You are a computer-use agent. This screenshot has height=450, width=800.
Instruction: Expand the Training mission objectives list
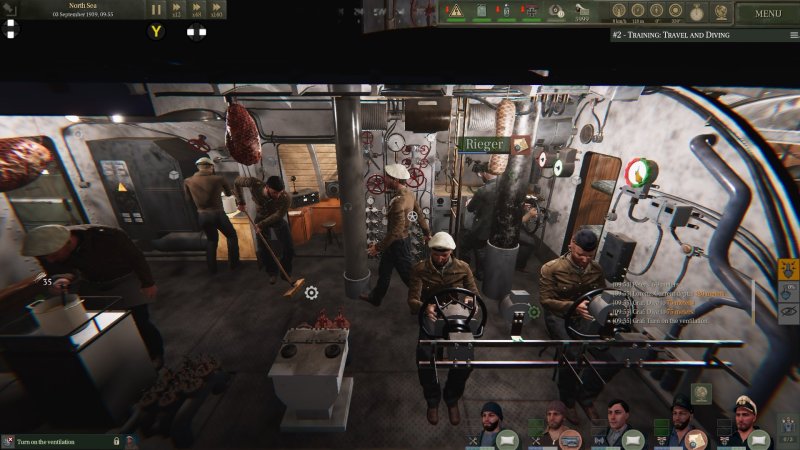794,35
